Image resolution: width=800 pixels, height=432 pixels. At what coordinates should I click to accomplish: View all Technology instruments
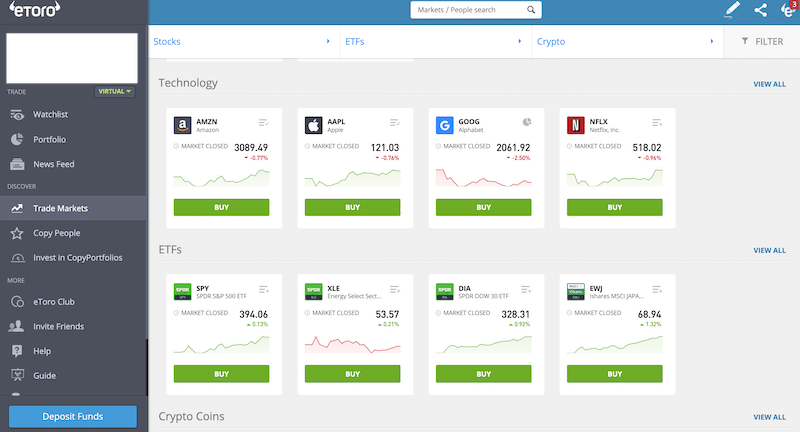point(769,84)
